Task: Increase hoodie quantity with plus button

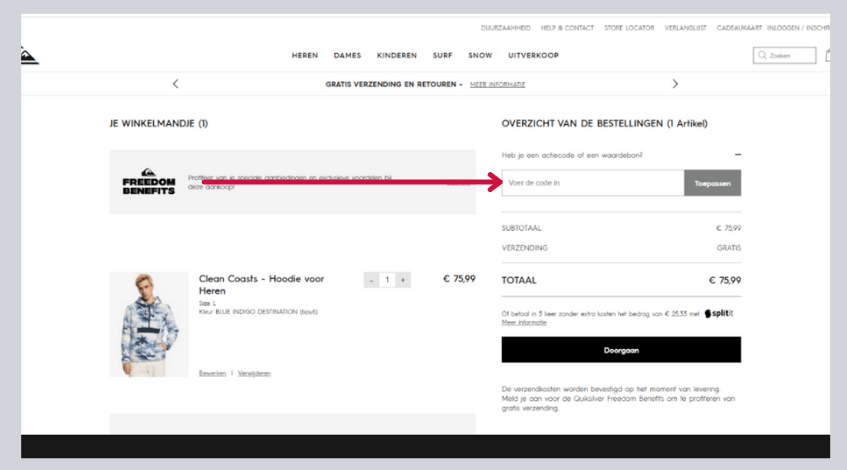Action: [403, 280]
